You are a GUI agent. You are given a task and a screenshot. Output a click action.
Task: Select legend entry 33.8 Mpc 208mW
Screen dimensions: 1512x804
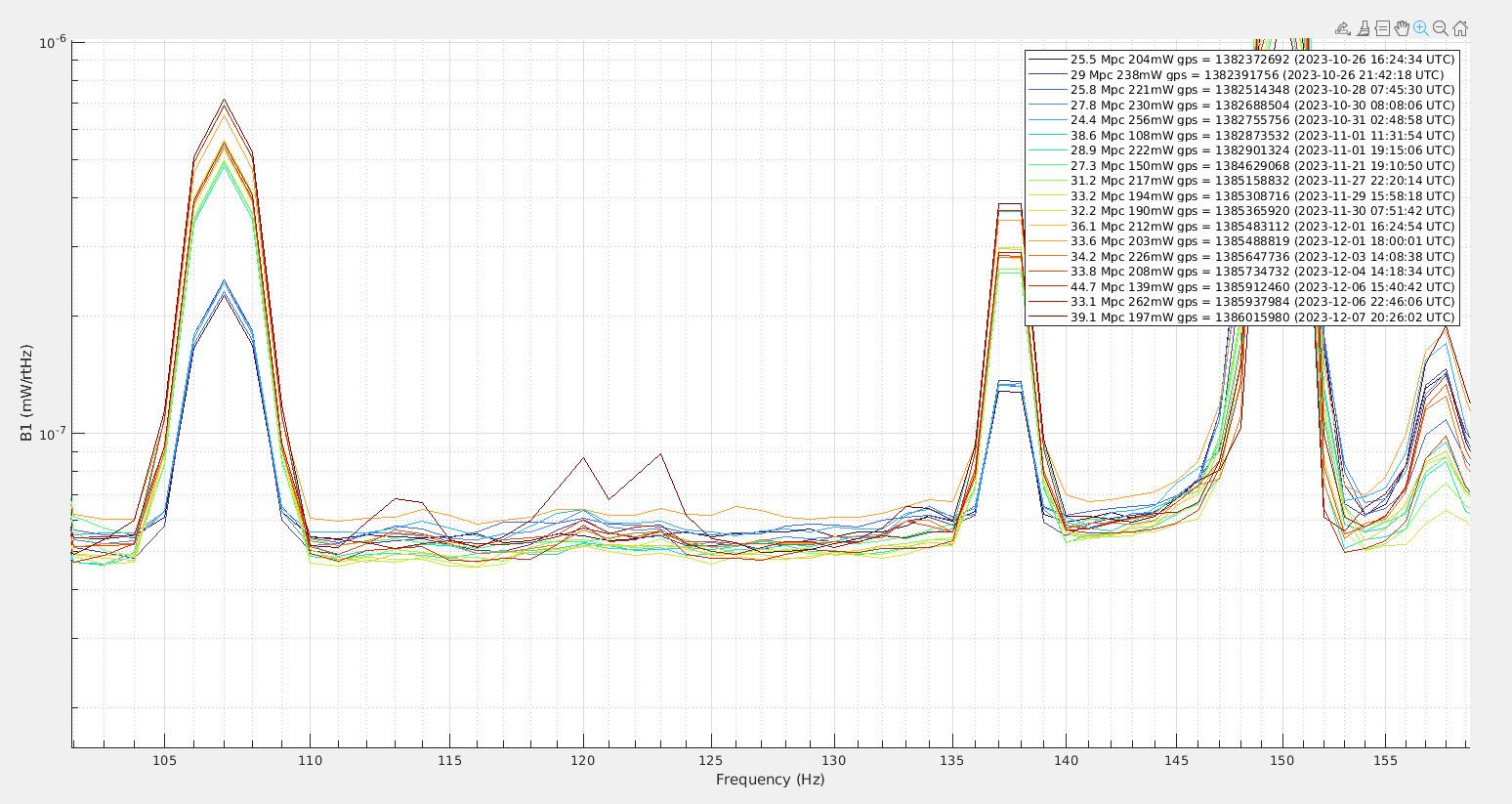click(1241, 272)
